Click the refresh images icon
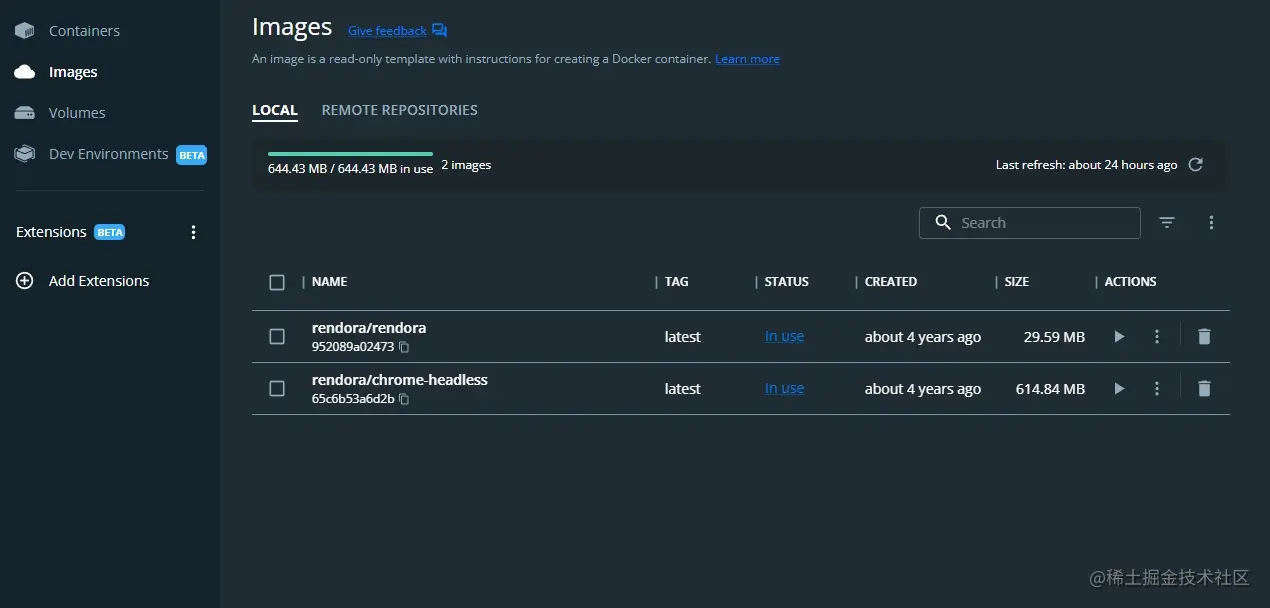This screenshot has height=608, width=1270. coord(1195,165)
